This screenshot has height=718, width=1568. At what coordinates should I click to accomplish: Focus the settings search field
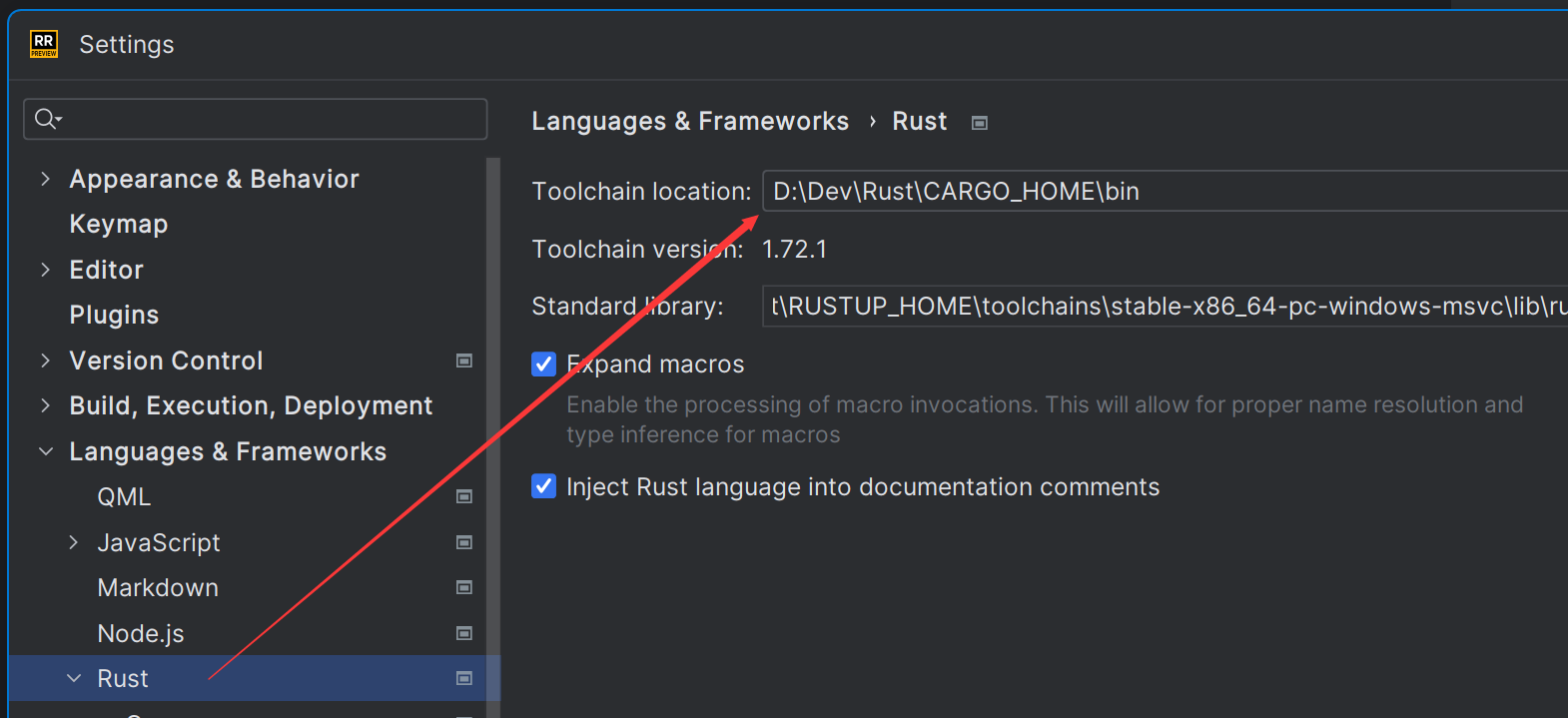pyautogui.click(x=256, y=119)
